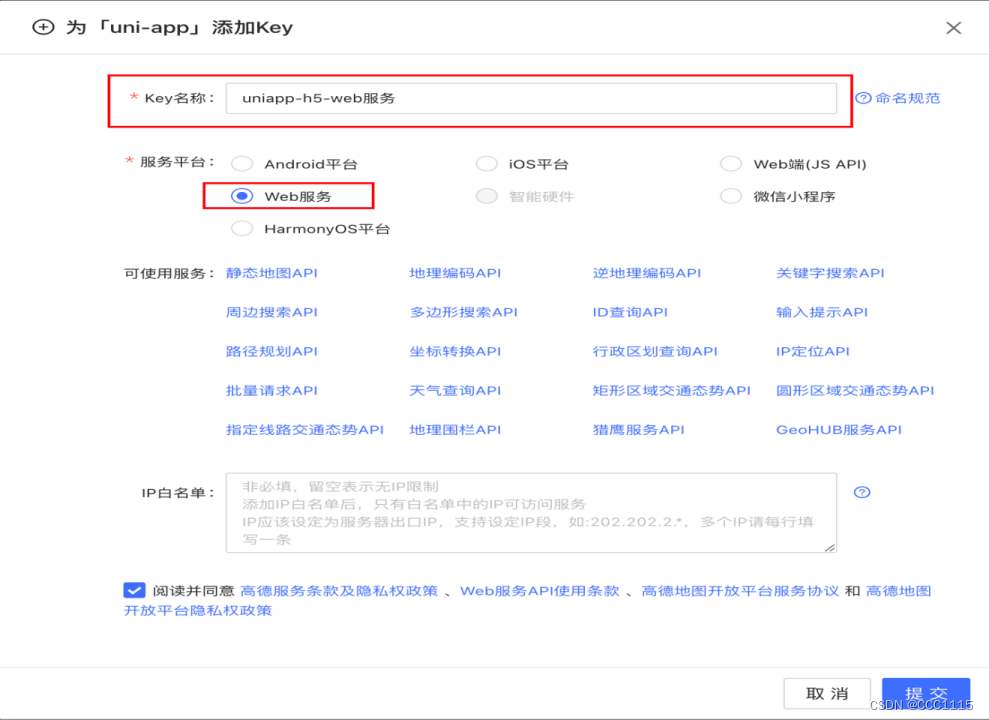The image size is (989, 720).
Task: Open the 路径规划API link
Action: pos(271,351)
